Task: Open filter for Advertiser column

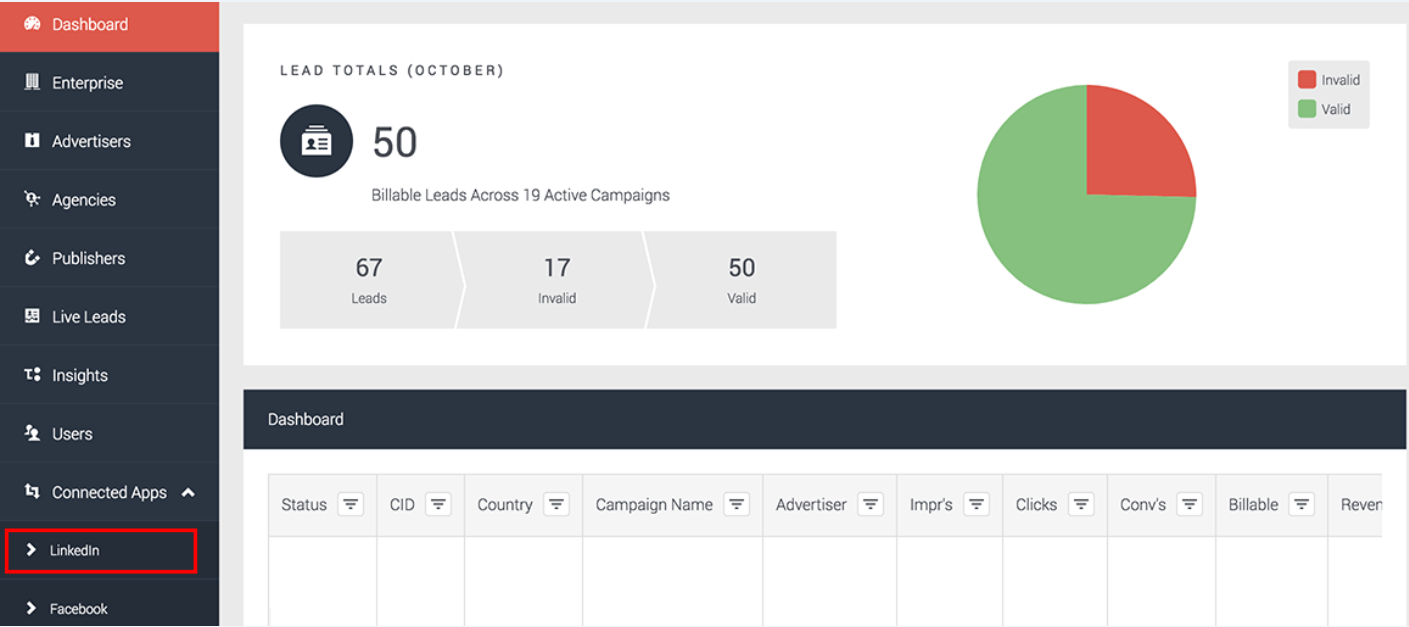Action: point(870,505)
